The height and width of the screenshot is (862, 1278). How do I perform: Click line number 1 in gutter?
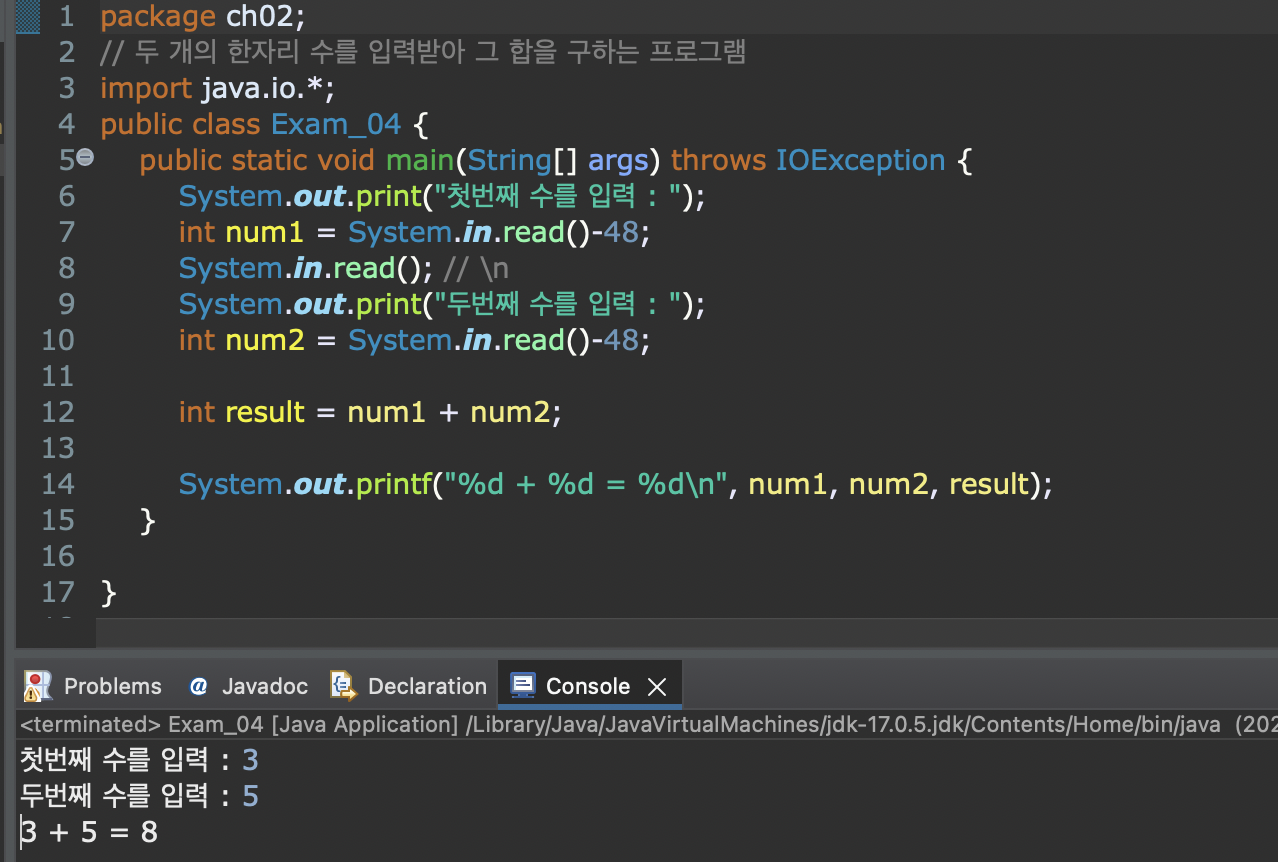[x=66, y=16]
